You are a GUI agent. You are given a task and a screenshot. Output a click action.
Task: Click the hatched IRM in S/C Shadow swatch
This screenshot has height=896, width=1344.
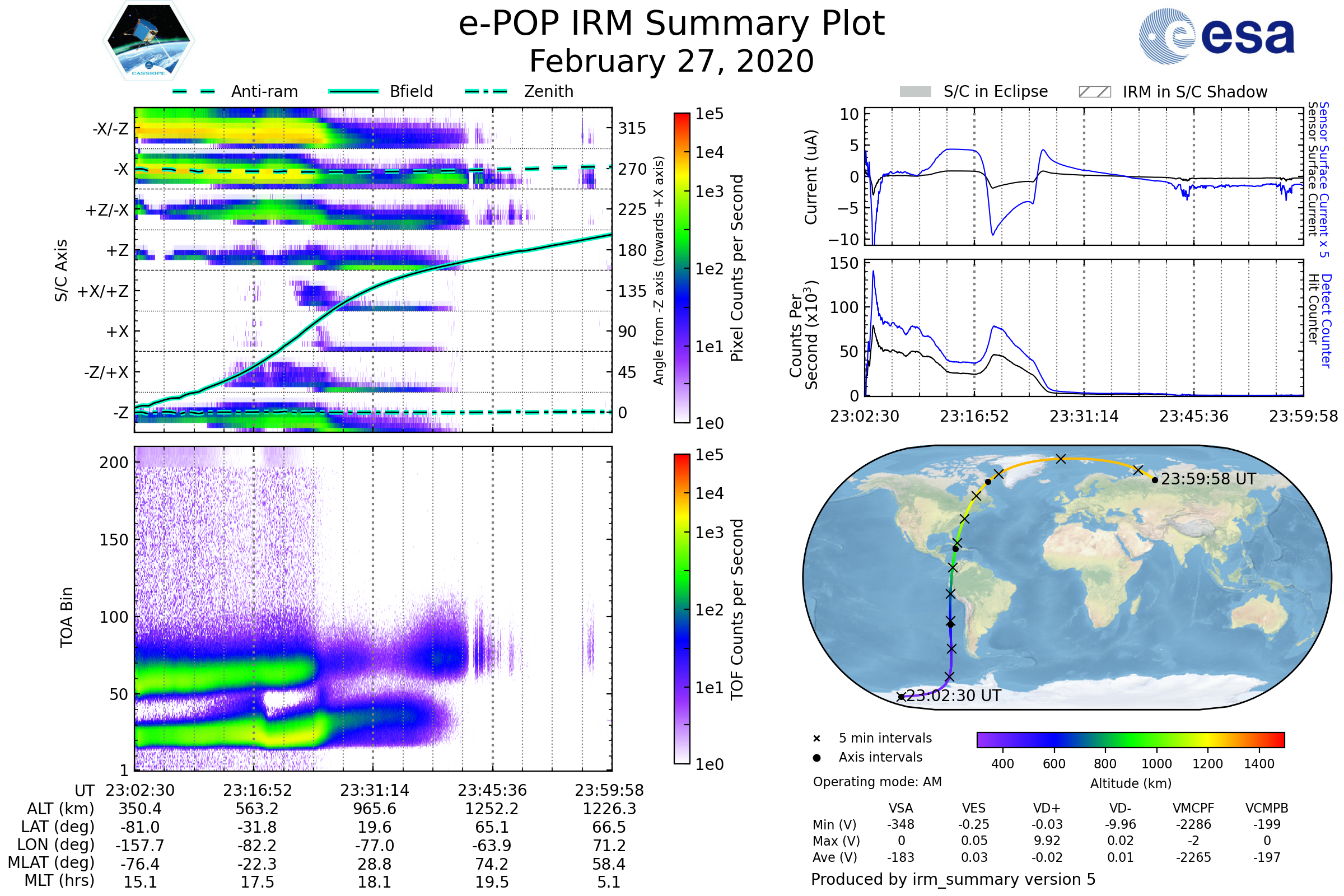1094,92
